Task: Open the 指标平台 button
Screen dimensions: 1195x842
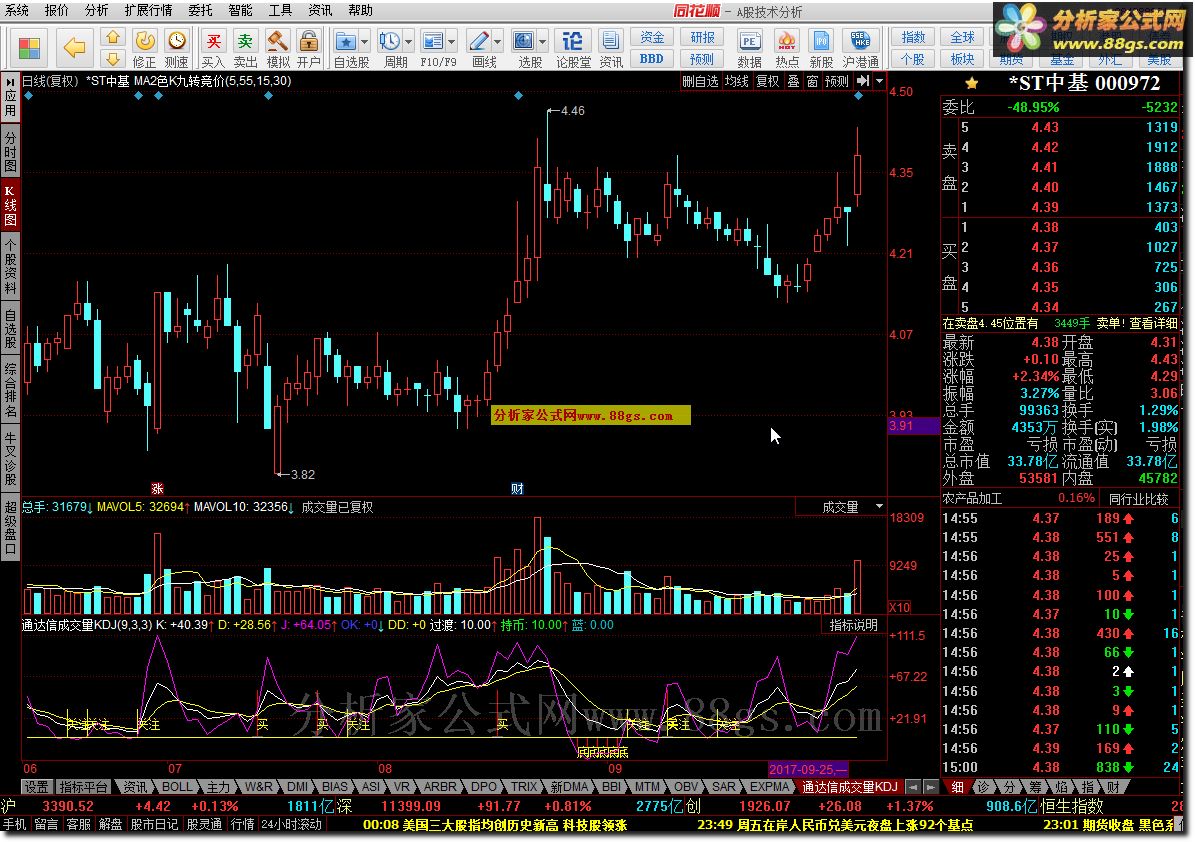Action: coord(82,786)
